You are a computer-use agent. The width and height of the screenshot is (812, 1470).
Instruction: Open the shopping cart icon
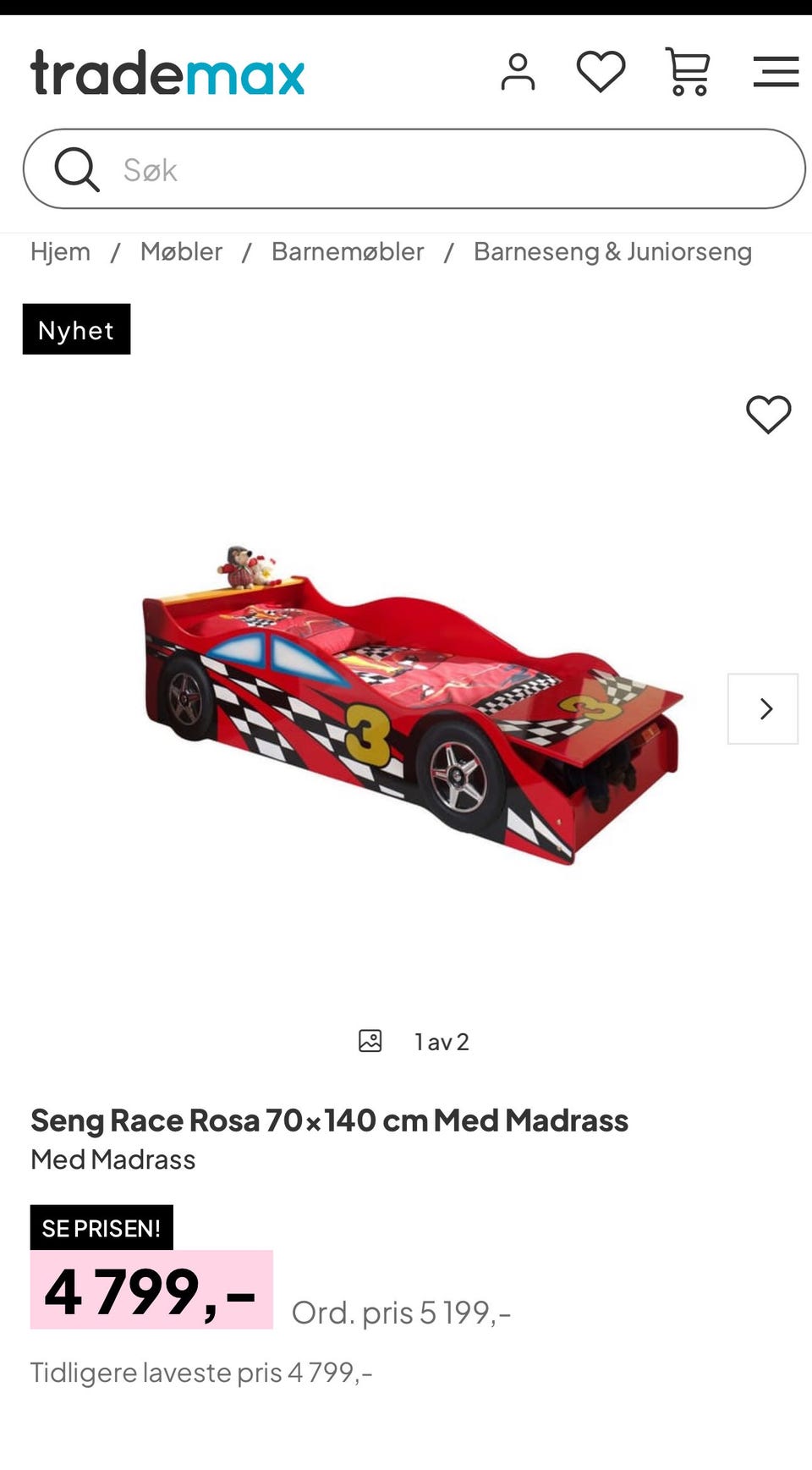(x=688, y=72)
